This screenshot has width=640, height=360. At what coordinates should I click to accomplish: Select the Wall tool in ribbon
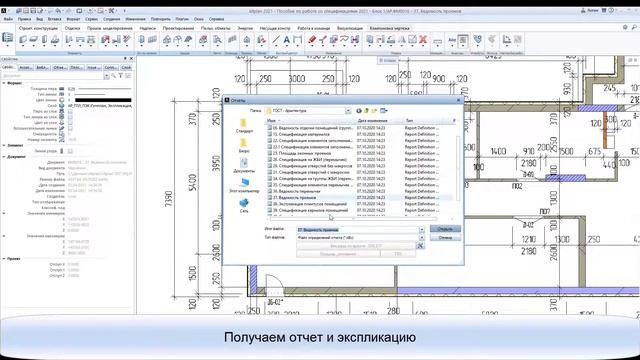click(23, 40)
